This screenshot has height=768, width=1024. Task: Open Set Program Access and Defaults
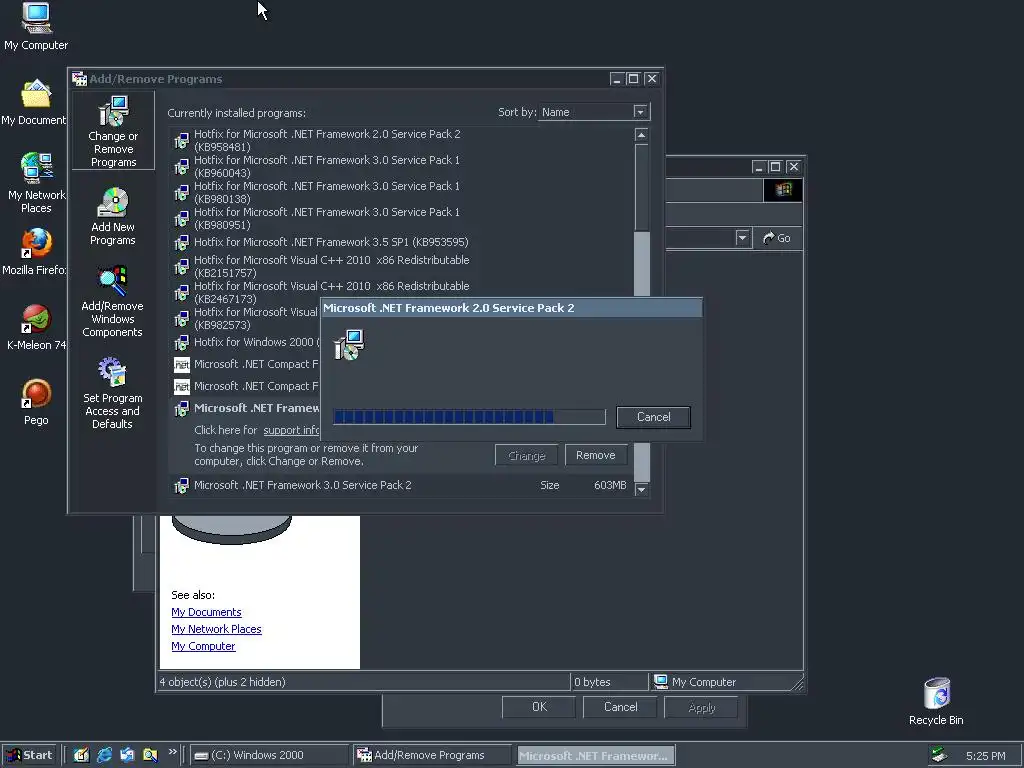tap(112, 393)
